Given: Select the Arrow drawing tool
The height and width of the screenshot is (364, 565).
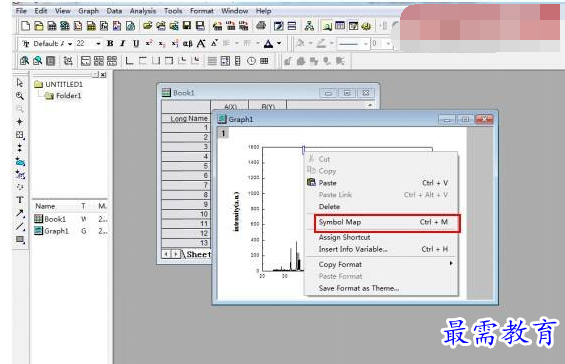Looking at the screenshot, I should (20, 213).
